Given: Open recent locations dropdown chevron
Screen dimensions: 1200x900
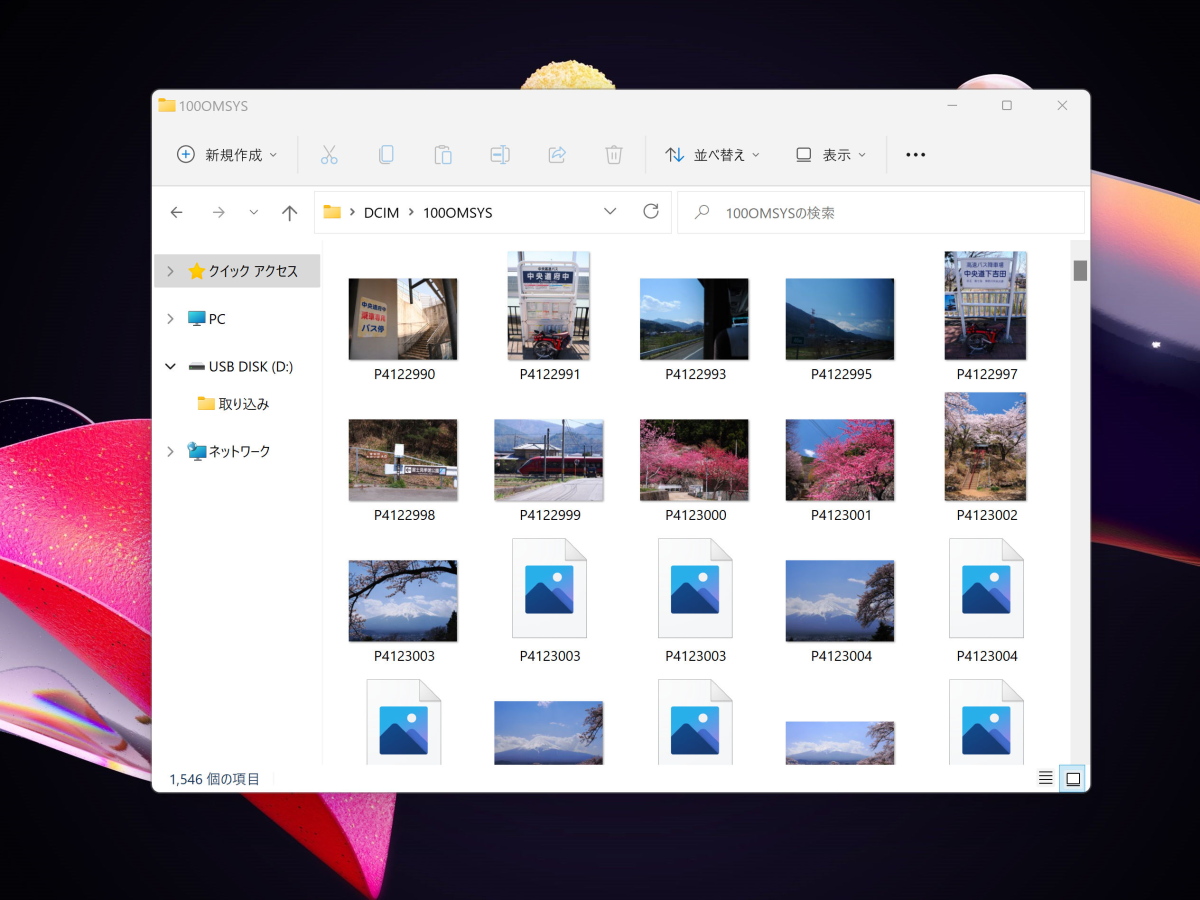Looking at the screenshot, I should tap(253, 212).
